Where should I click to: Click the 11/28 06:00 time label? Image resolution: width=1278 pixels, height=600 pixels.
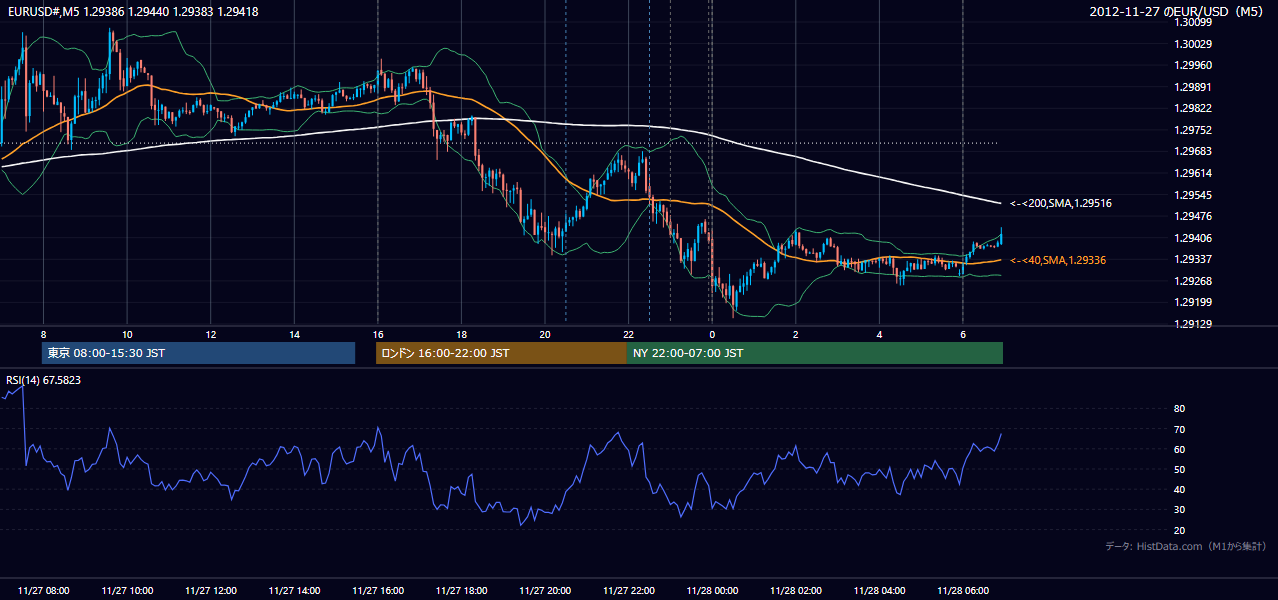pyautogui.click(x=963, y=591)
